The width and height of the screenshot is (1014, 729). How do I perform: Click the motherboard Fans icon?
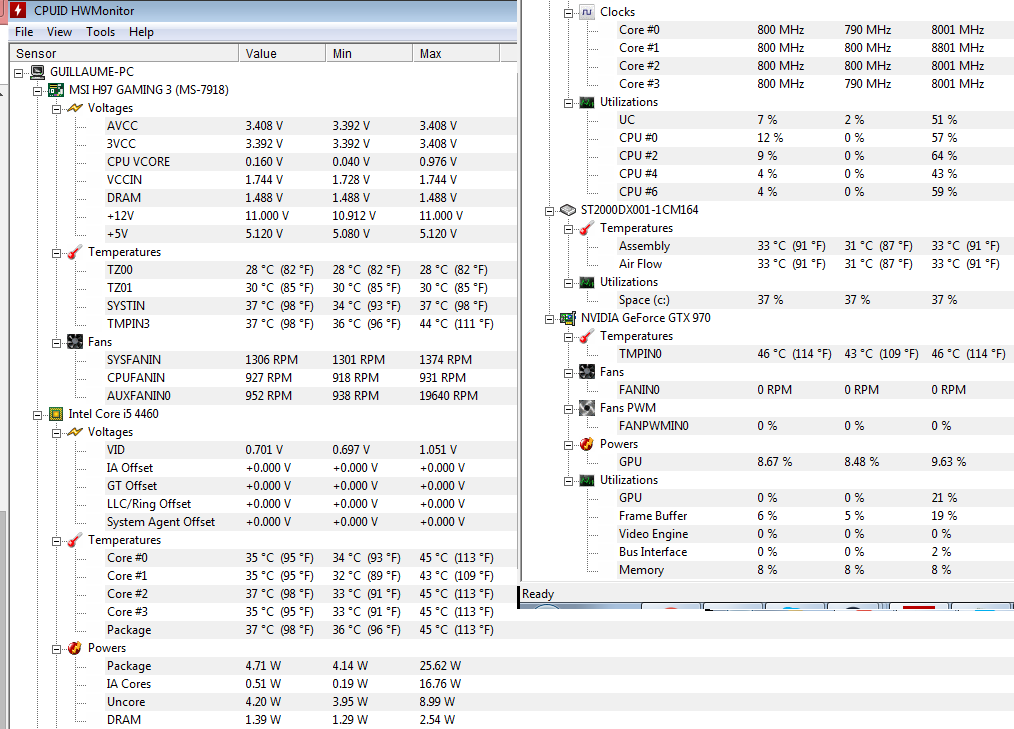[x=75, y=342]
